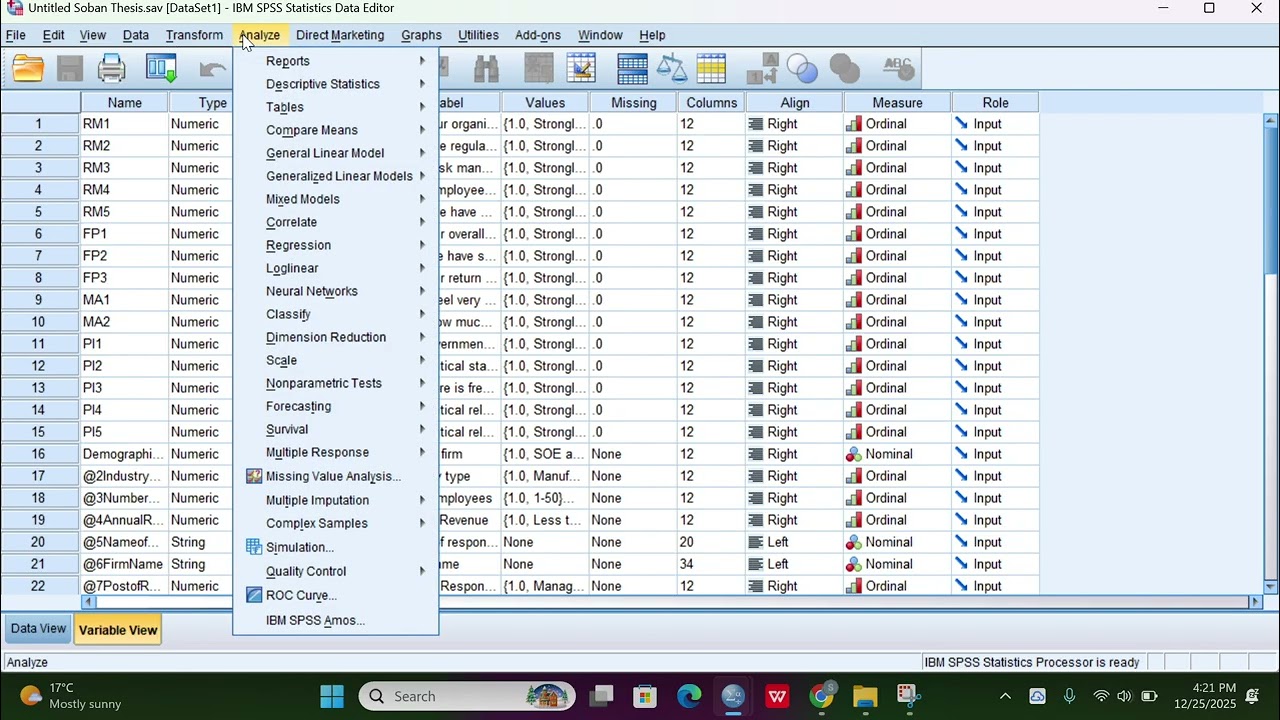Screen dimensions: 1280x720
Task: Click the Nominal measure cell in row 16
Action: (x=897, y=454)
